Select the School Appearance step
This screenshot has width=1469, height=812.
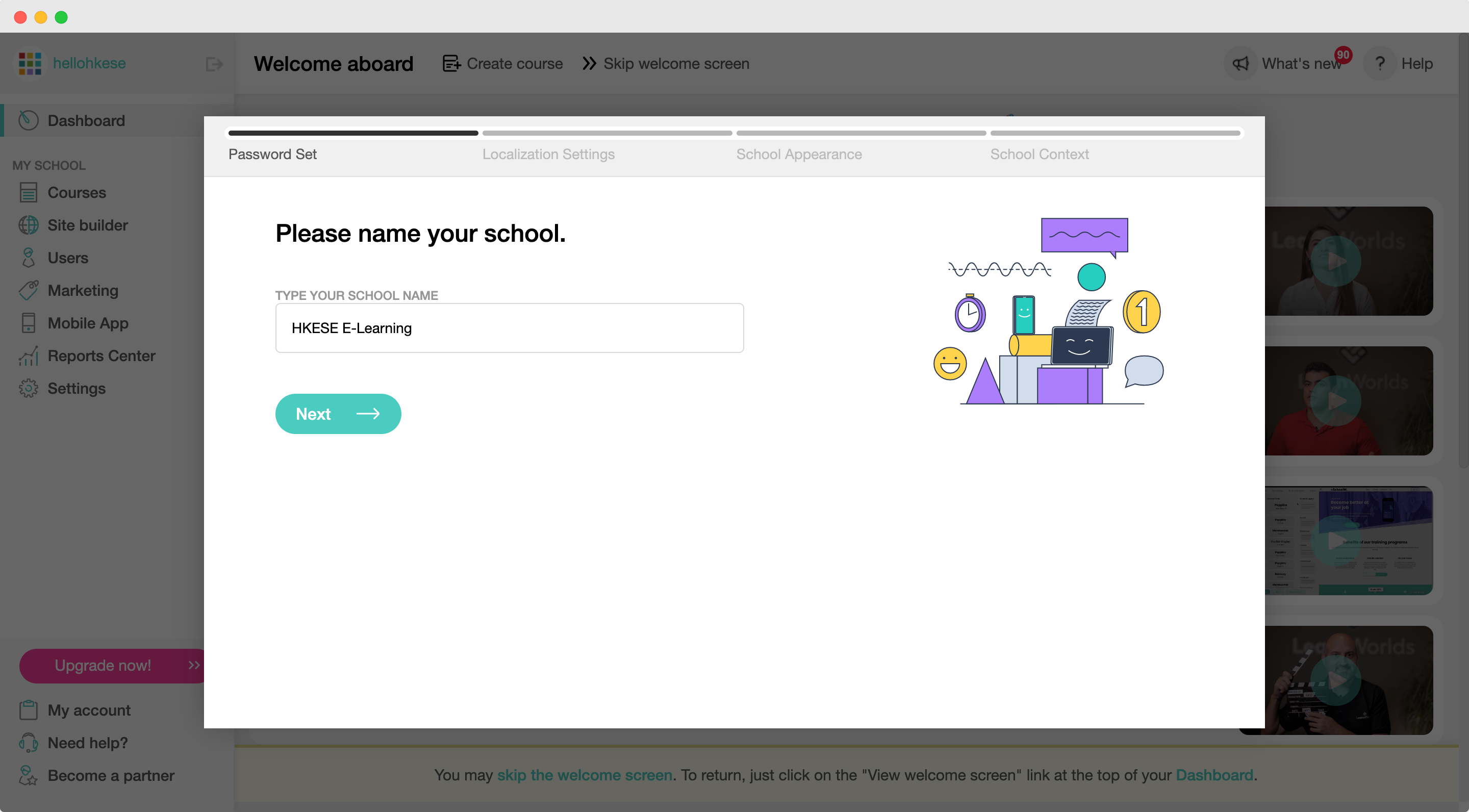click(798, 154)
